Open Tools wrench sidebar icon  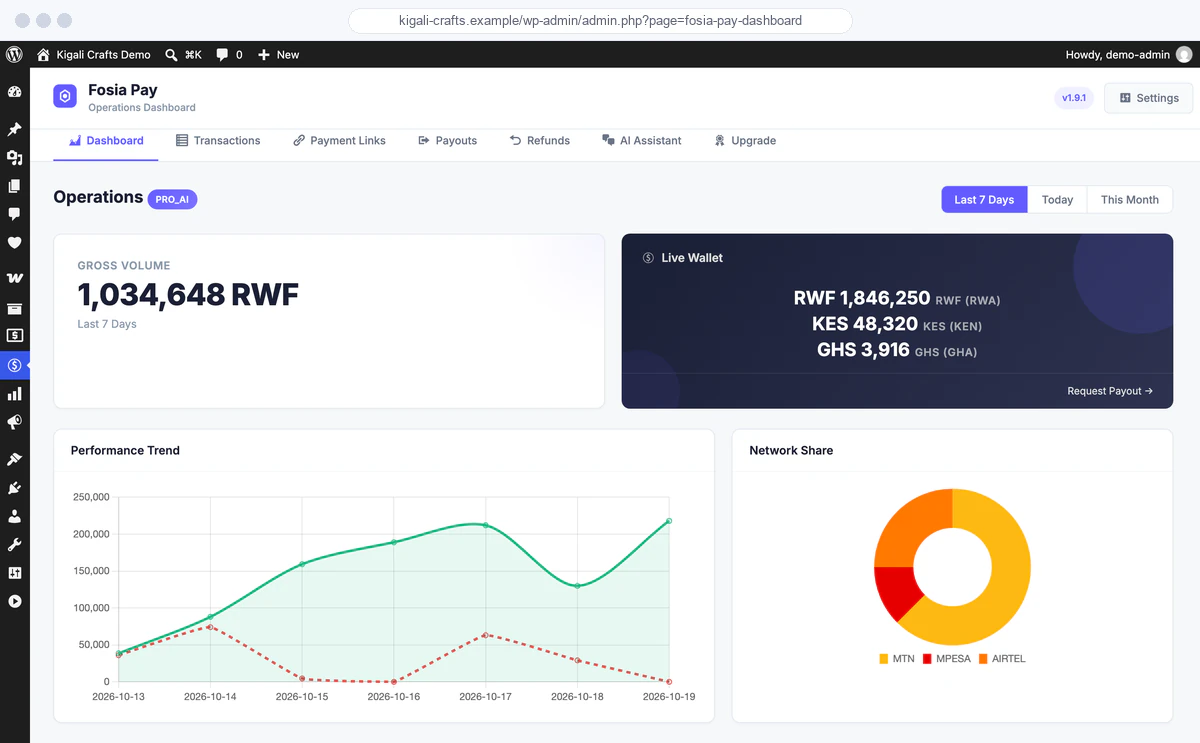14,545
